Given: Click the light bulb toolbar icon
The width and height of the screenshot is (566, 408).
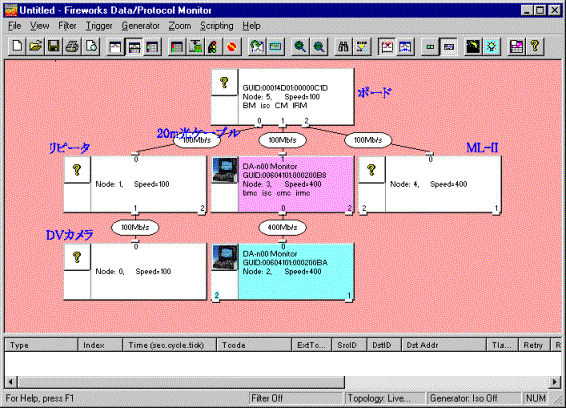Looking at the screenshot, I should (492, 47).
